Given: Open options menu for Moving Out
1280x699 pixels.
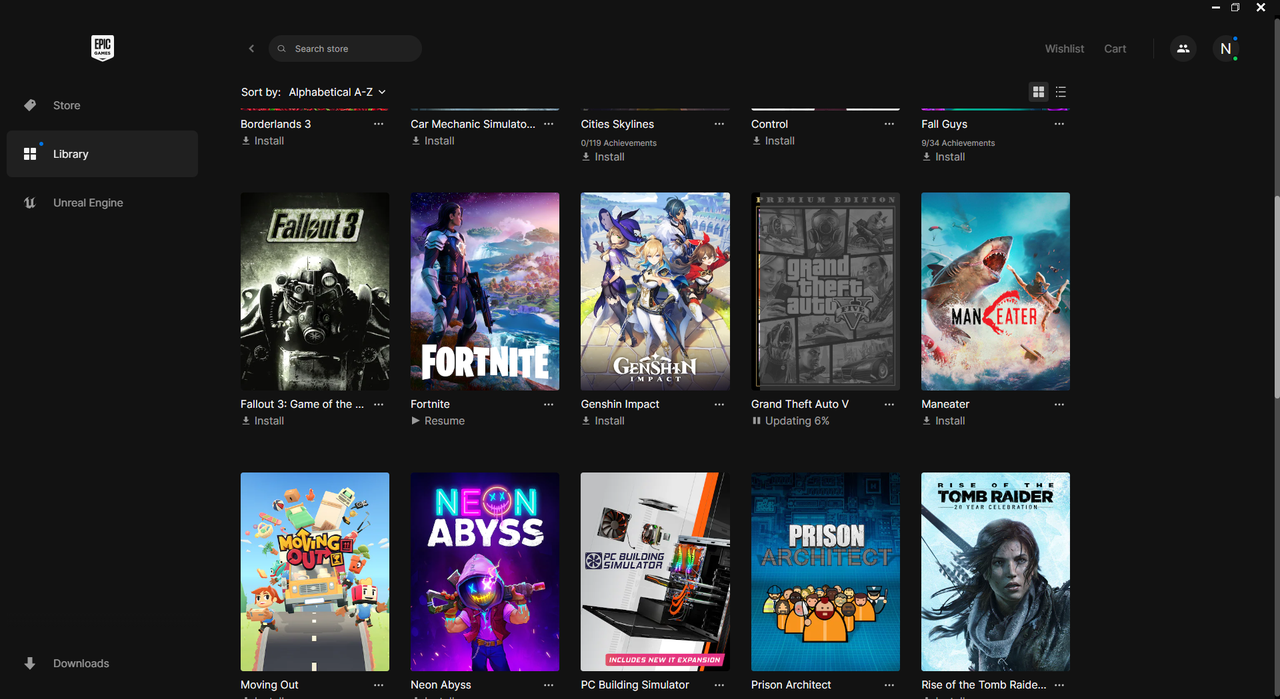Looking at the screenshot, I should click(x=378, y=685).
